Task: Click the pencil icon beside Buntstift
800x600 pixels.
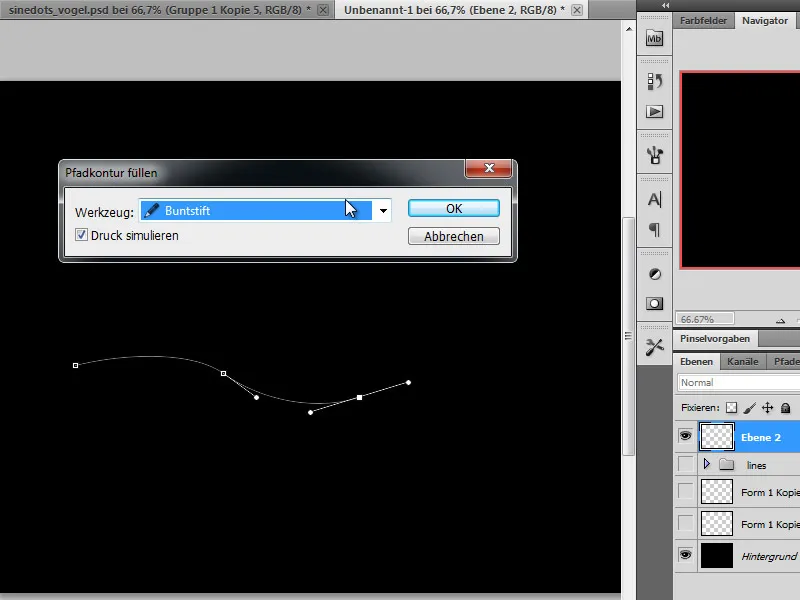Action: [x=152, y=210]
